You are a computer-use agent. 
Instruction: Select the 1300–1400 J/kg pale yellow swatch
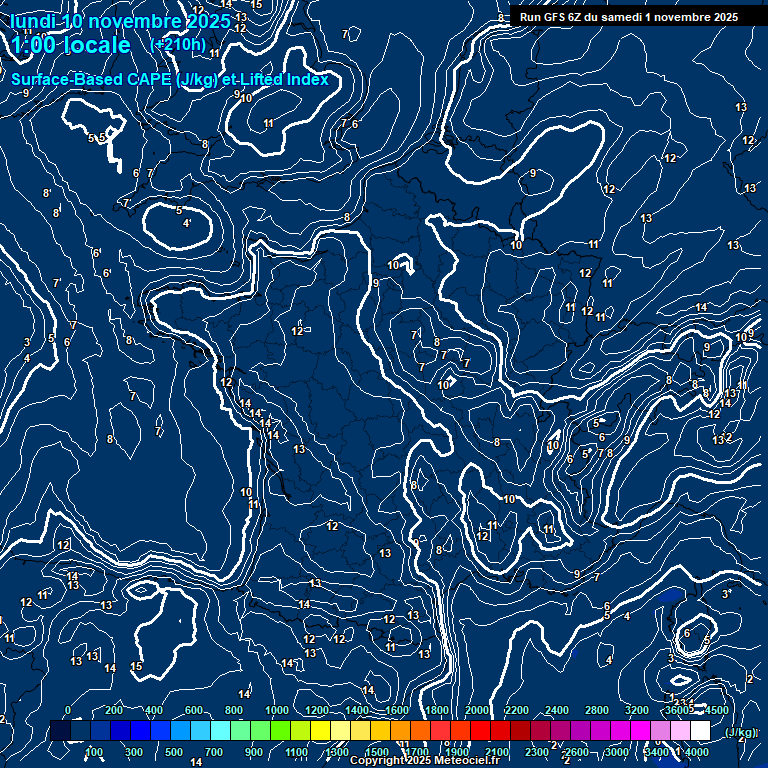340,730
